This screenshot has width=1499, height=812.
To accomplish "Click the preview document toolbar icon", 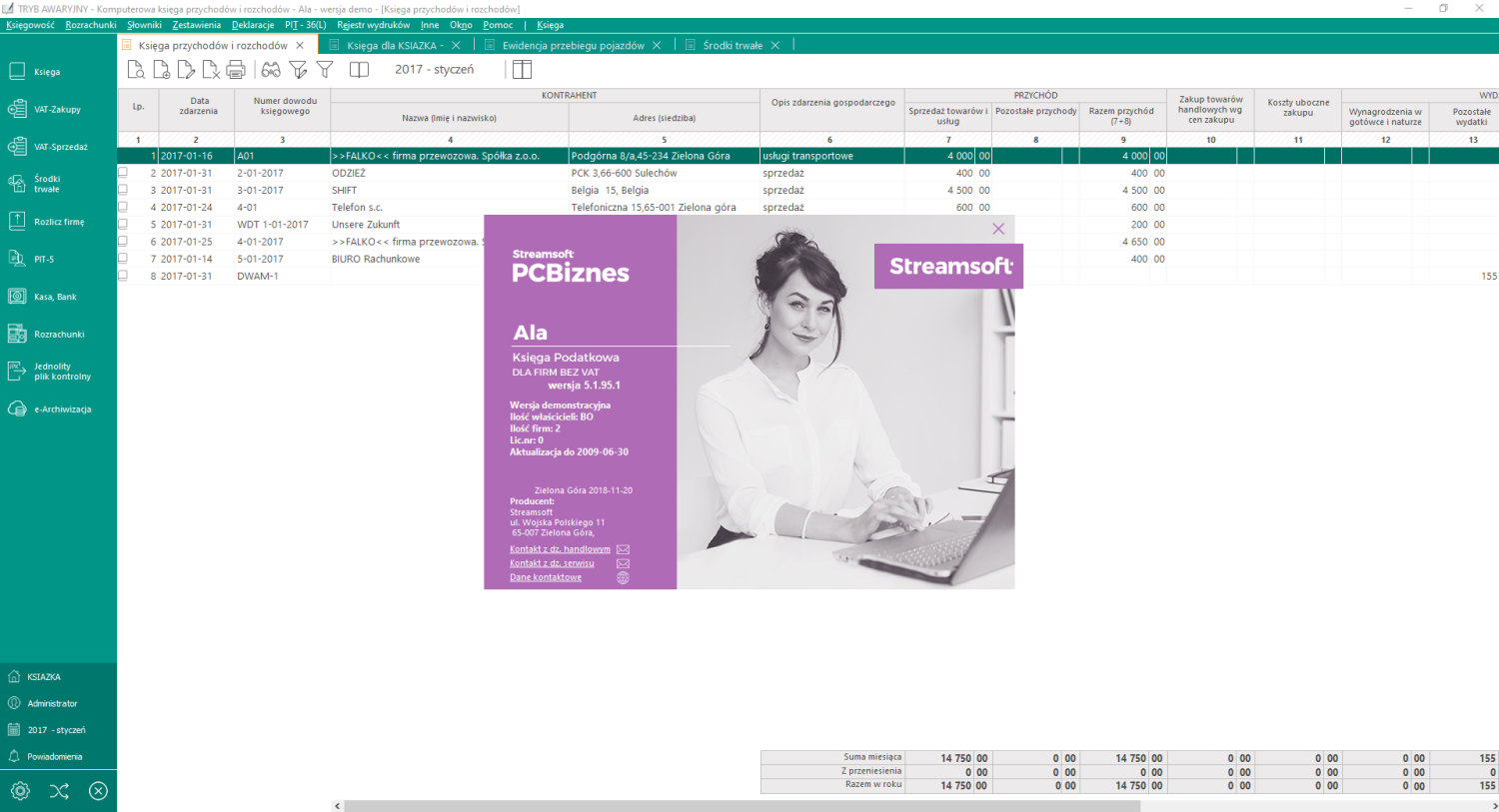I will pos(136,69).
